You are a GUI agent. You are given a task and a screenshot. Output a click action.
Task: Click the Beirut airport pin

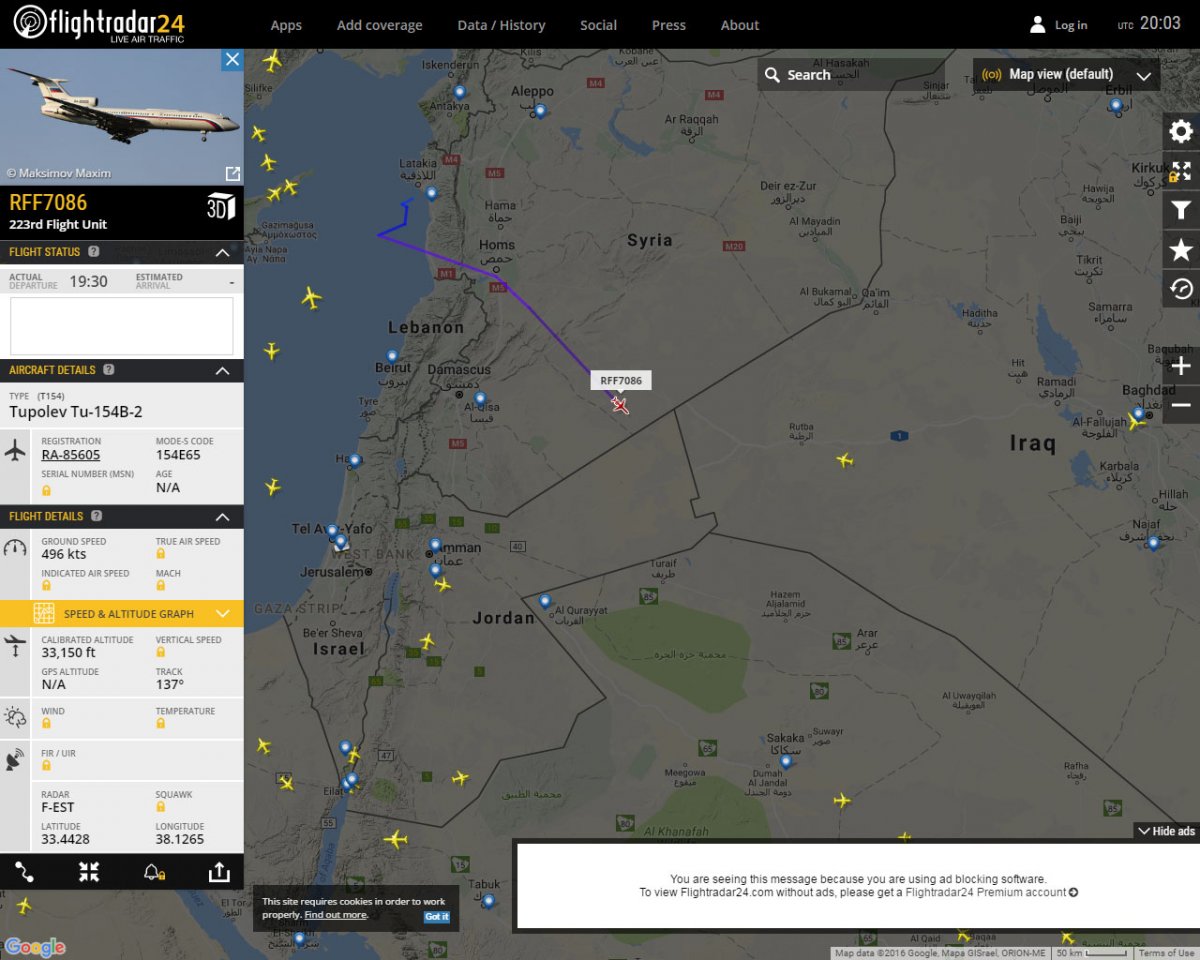(x=392, y=356)
